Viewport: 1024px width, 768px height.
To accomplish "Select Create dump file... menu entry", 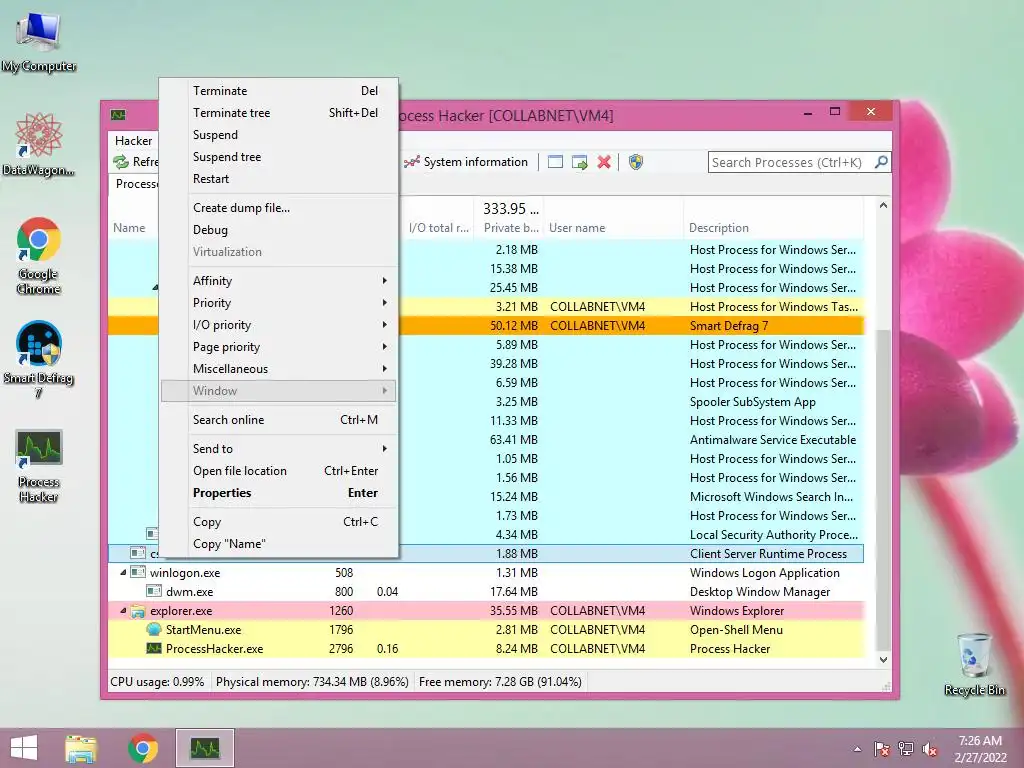I will (x=280, y=208).
